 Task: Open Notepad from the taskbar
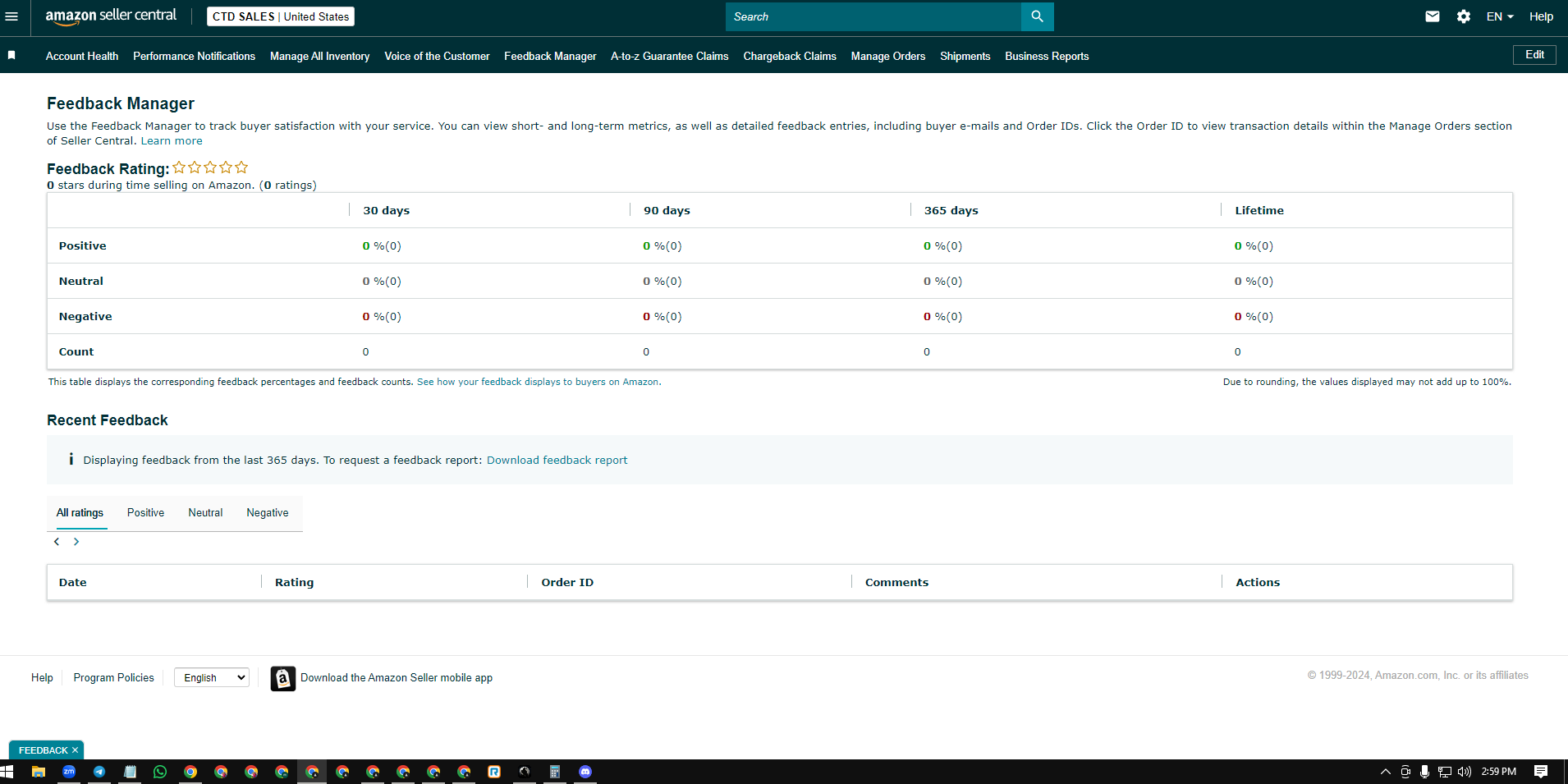point(130,772)
